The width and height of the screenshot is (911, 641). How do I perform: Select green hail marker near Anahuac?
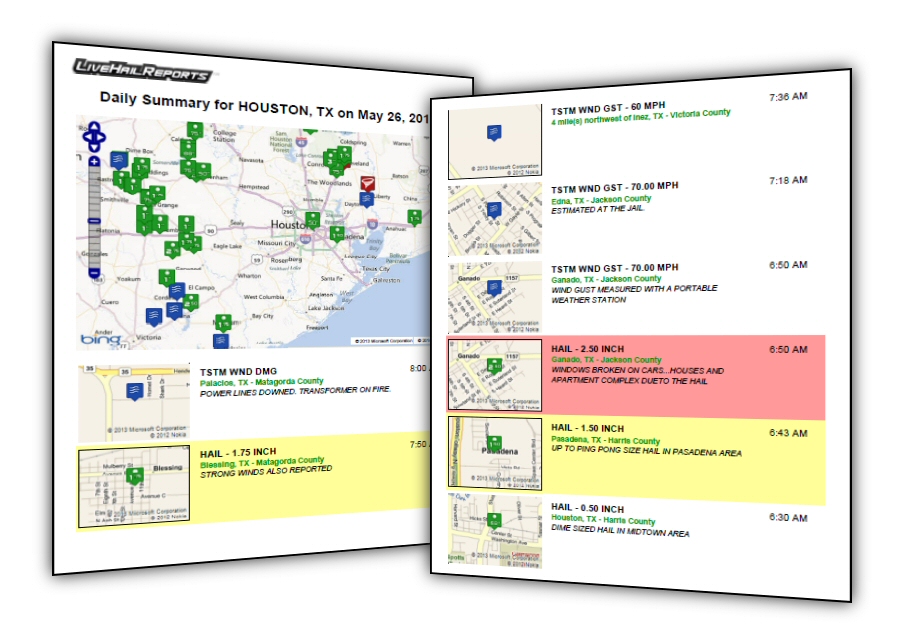point(414,217)
